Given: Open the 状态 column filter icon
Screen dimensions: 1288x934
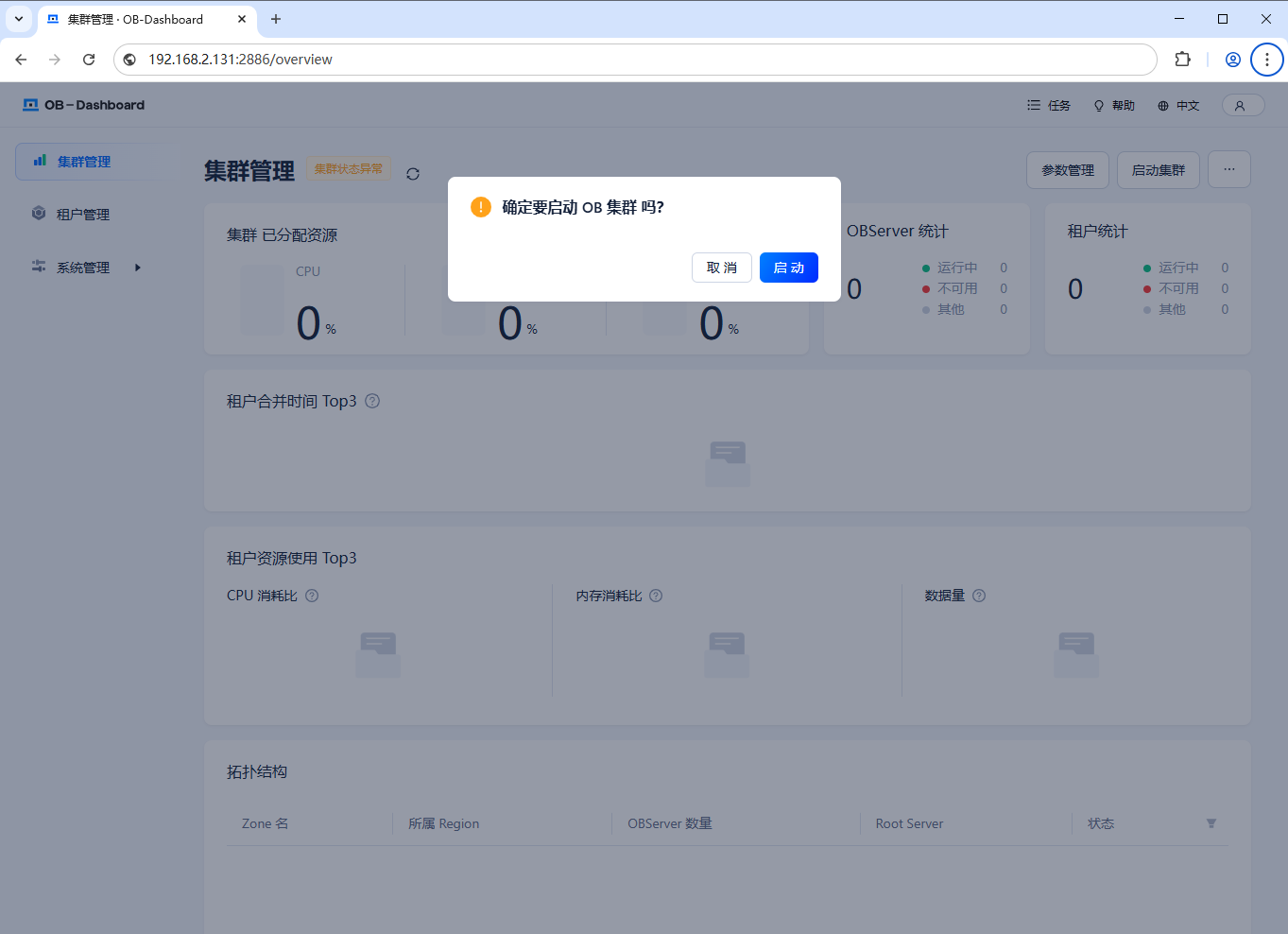Looking at the screenshot, I should pyautogui.click(x=1211, y=823).
